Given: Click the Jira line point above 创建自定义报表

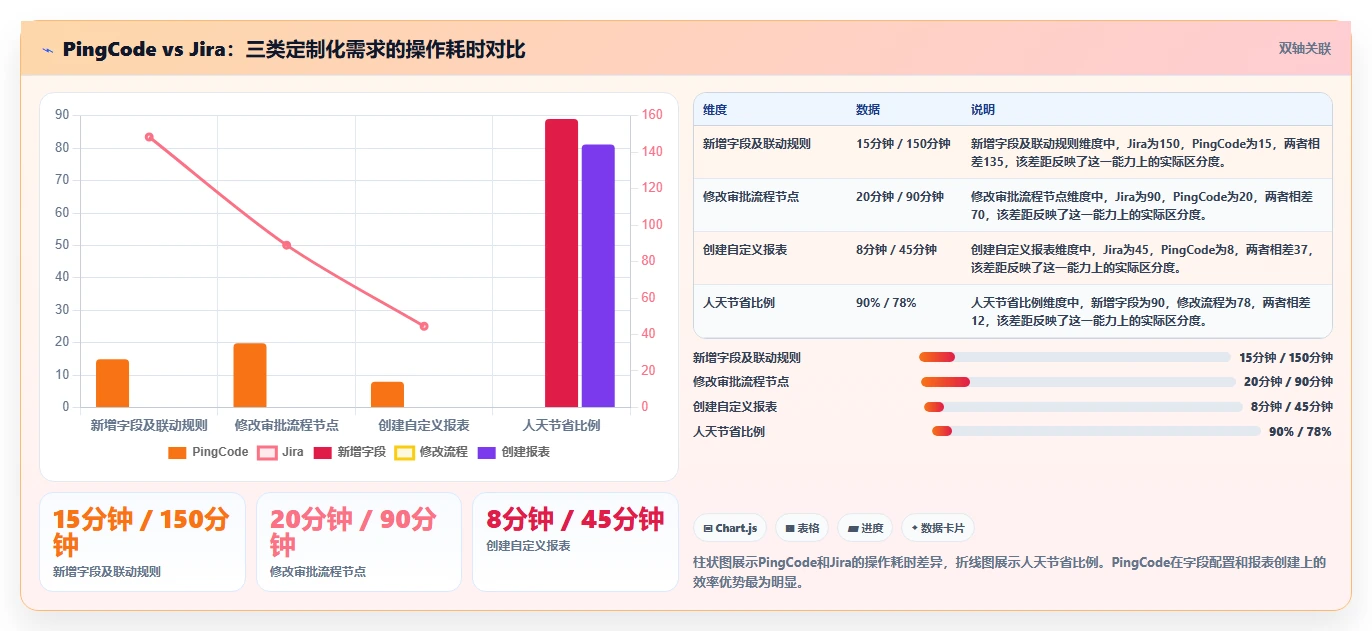Looking at the screenshot, I should pyautogui.click(x=424, y=326).
